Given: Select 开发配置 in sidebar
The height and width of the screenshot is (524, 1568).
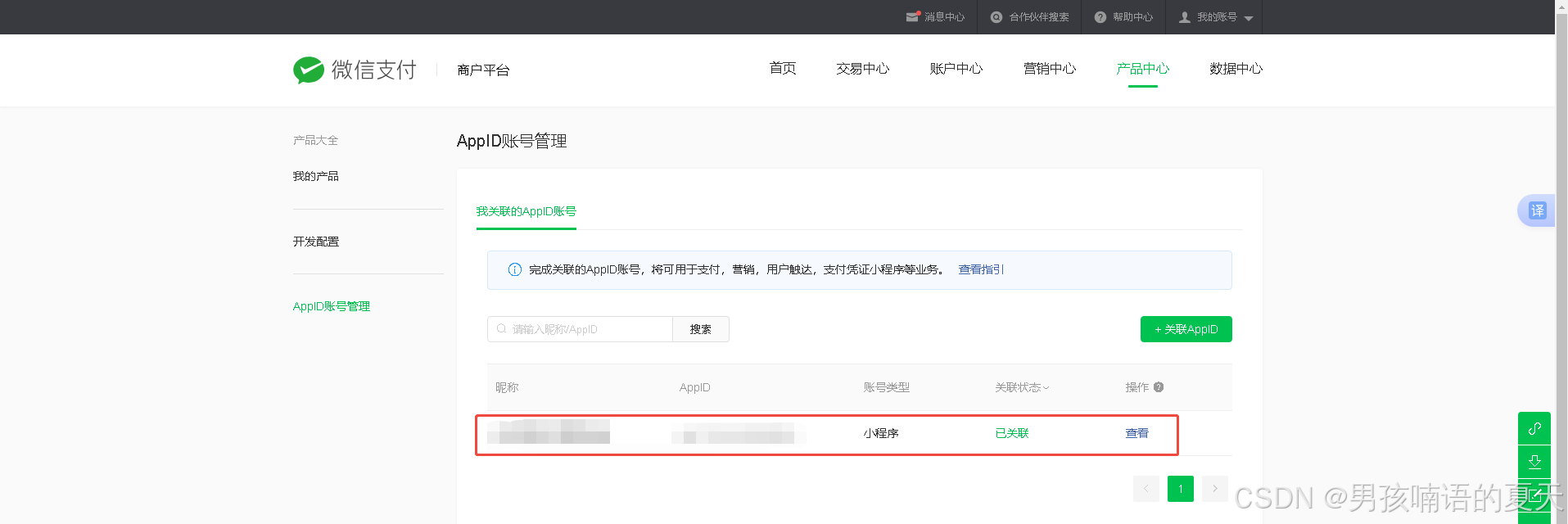Looking at the screenshot, I should pyautogui.click(x=316, y=242).
